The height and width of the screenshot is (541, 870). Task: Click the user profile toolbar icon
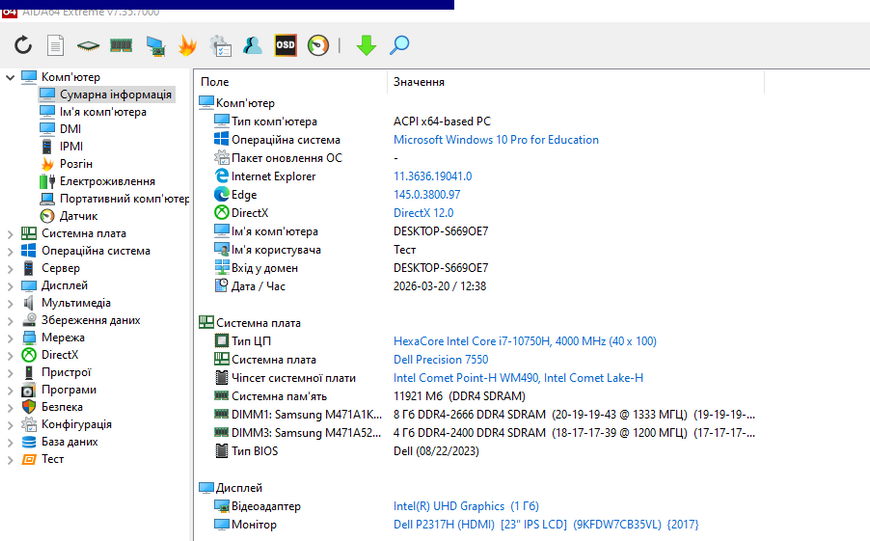tap(252, 45)
